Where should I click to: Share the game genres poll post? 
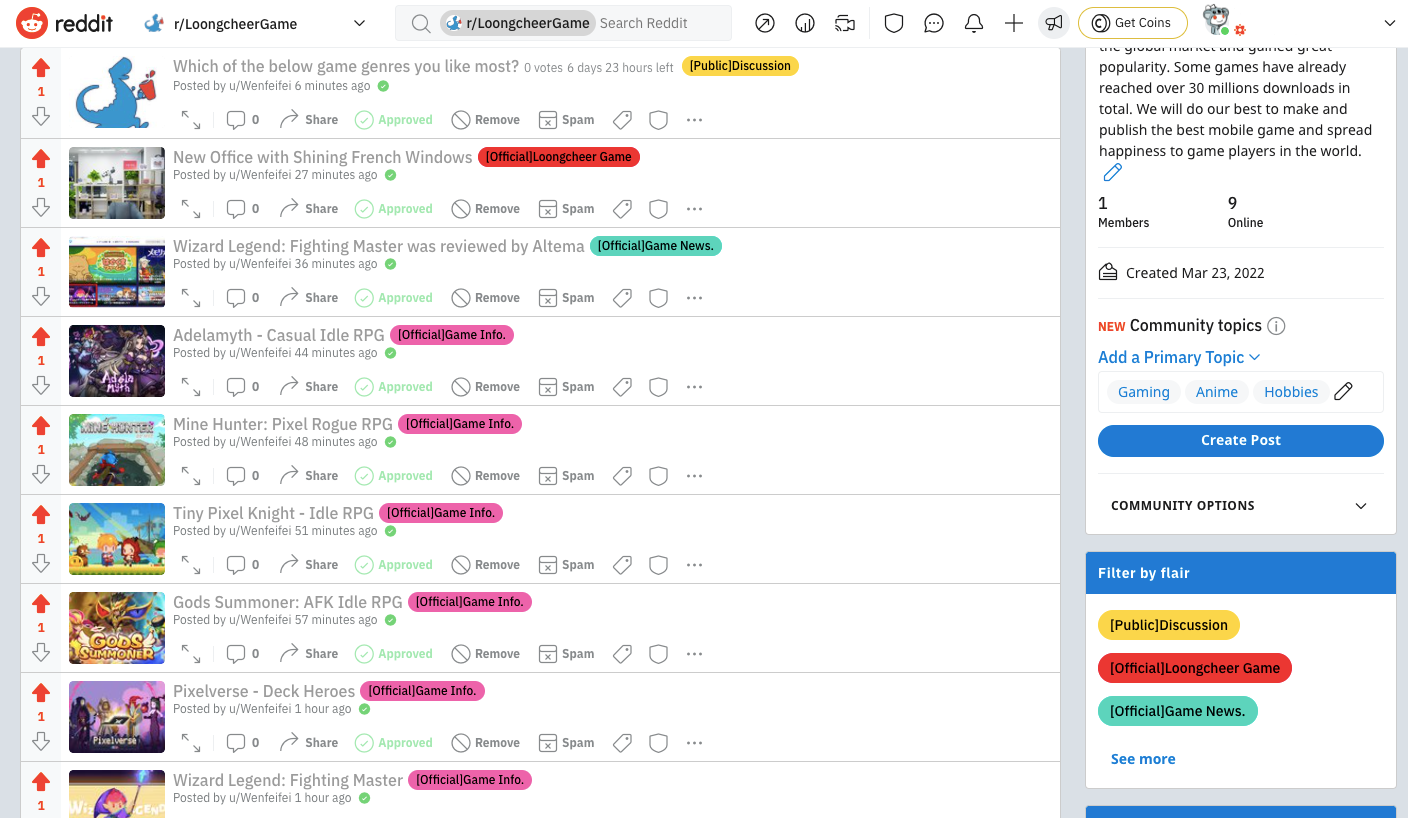308,120
